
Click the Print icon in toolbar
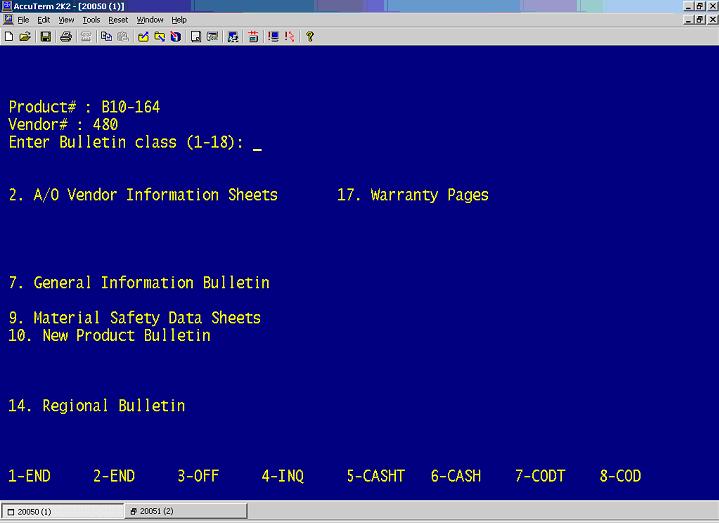coord(65,37)
